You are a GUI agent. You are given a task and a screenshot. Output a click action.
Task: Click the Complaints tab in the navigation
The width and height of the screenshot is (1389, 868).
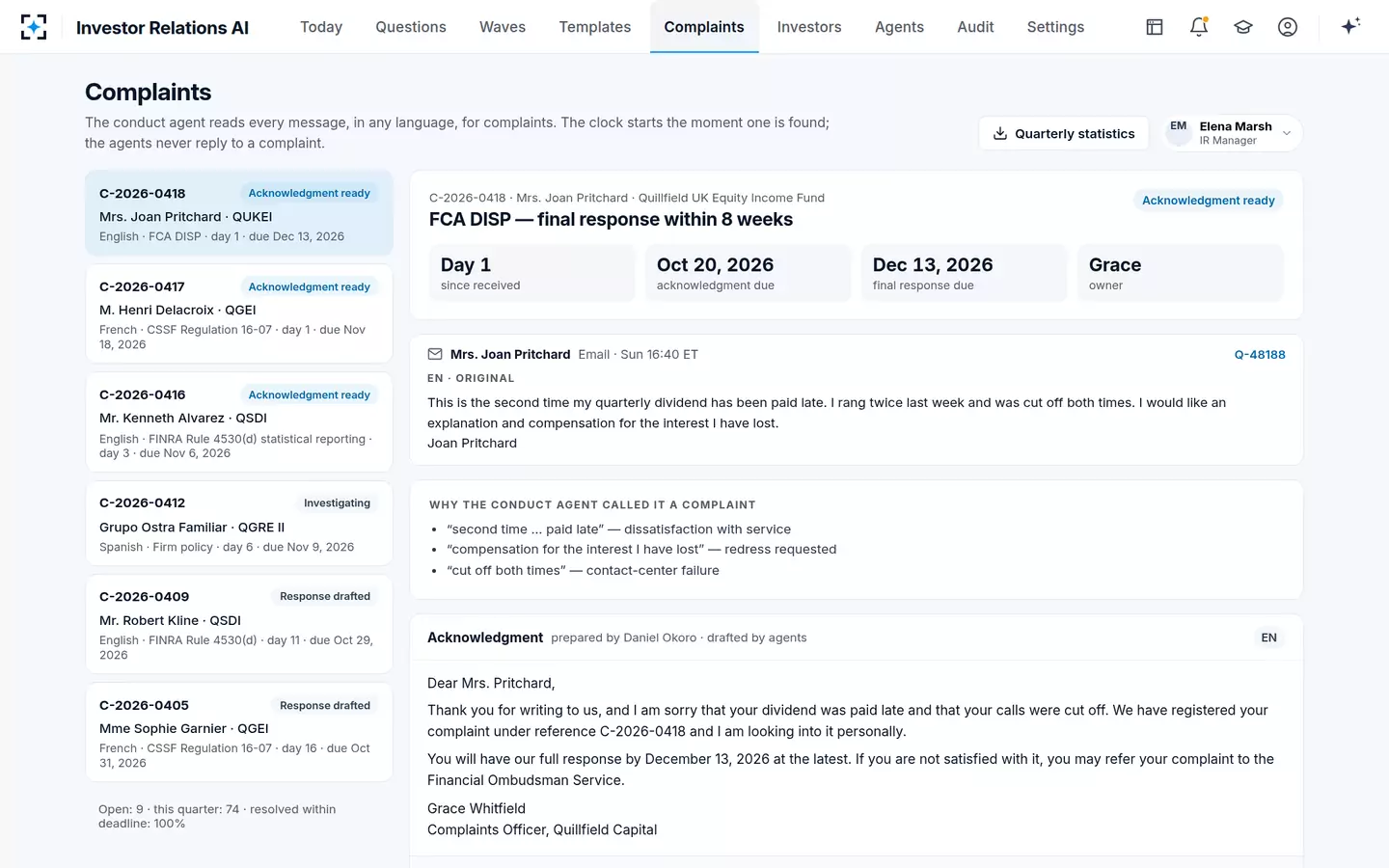point(704,27)
